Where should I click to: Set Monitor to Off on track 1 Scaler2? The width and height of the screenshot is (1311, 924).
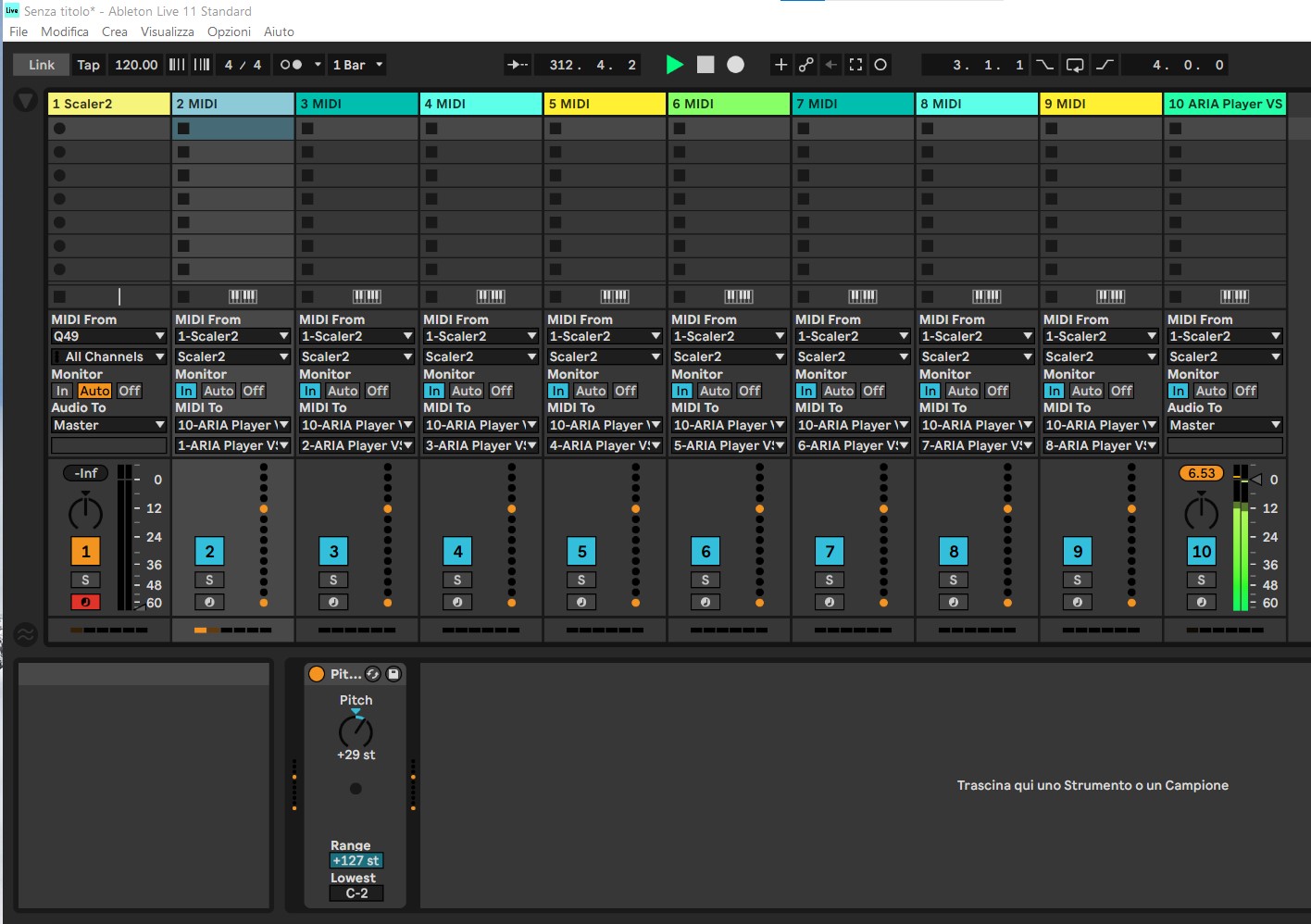click(x=130, y=391)
